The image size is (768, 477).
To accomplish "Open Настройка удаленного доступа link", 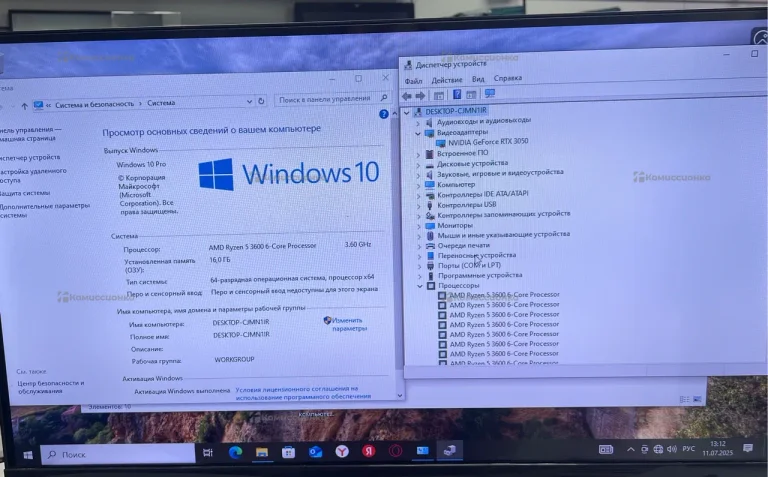I will click(33, 176).
